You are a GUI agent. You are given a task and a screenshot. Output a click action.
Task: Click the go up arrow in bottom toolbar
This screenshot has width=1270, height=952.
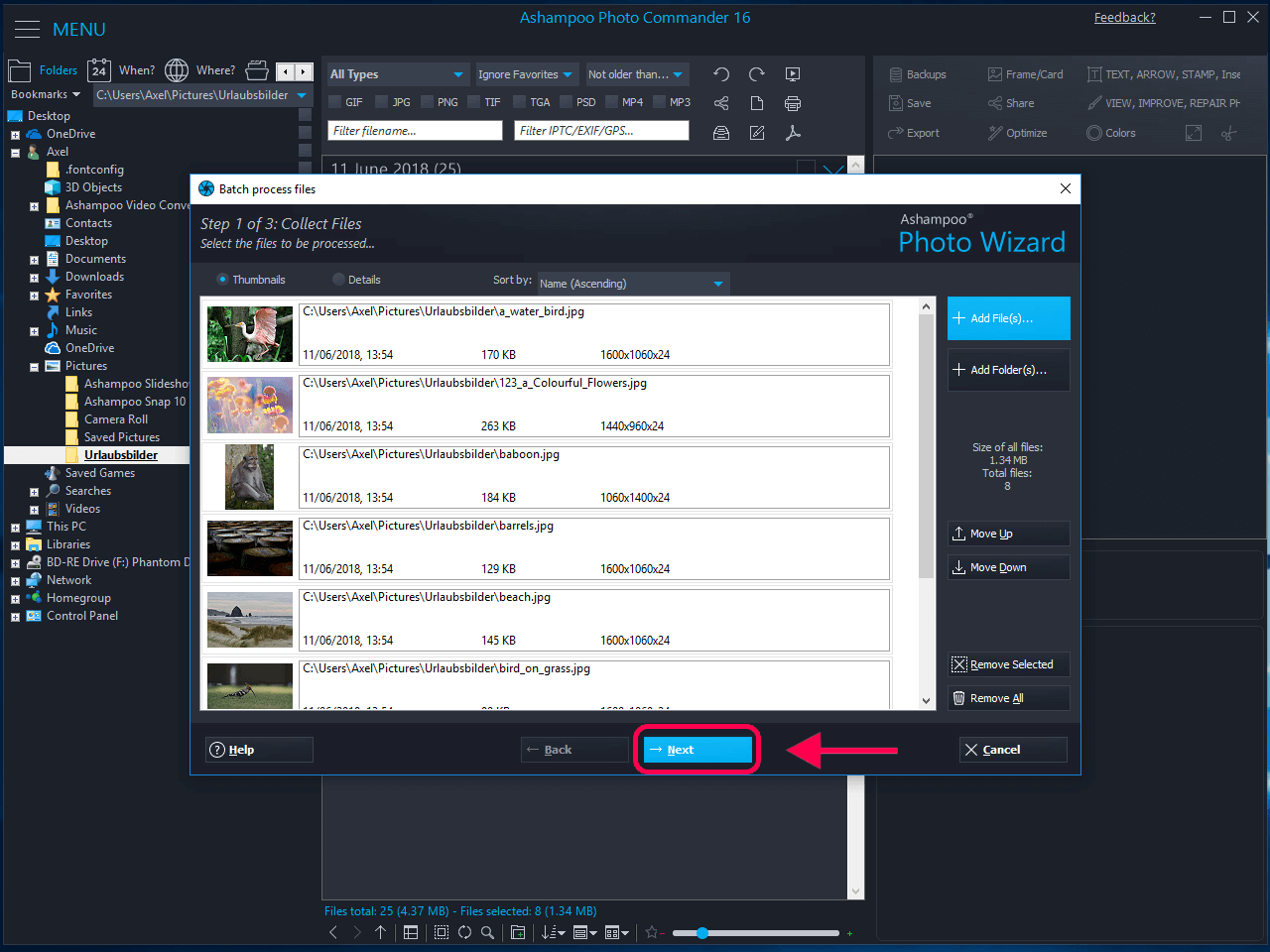tap(381, 932)
